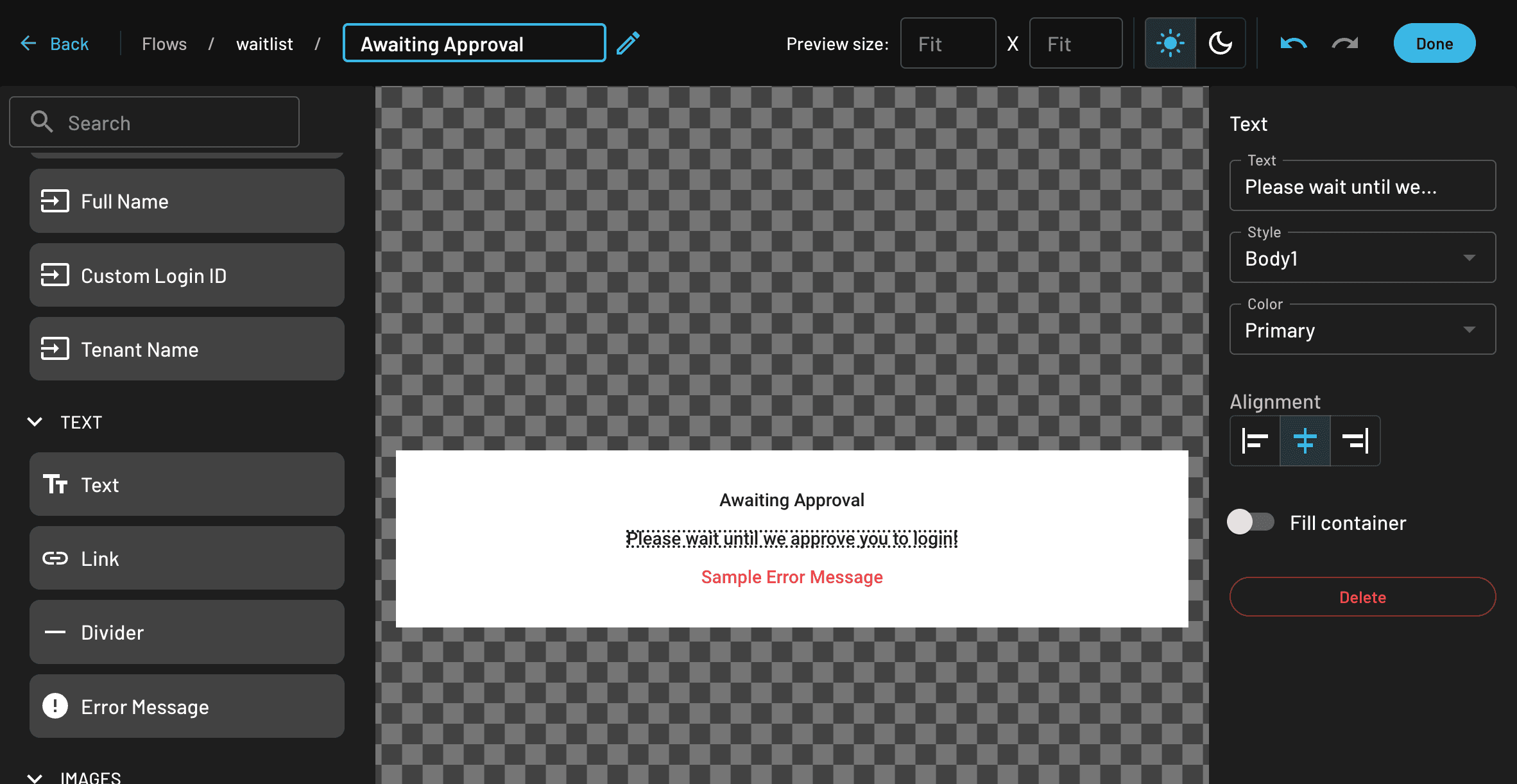The image size is (1517, 784).
Task: Undo the last change
Action: click(x=1291, y=43)
